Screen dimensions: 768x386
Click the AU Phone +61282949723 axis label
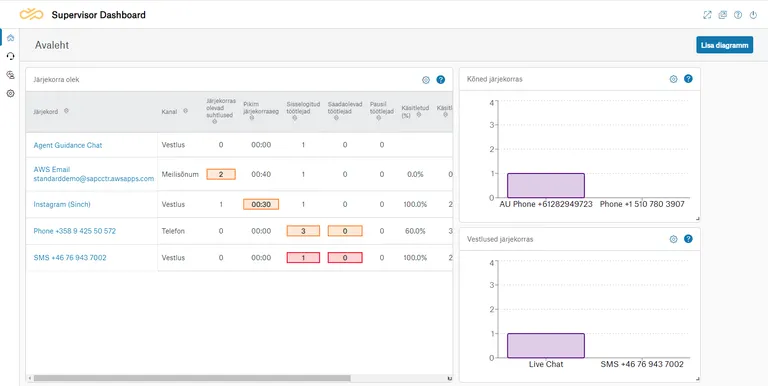[546, 204]
